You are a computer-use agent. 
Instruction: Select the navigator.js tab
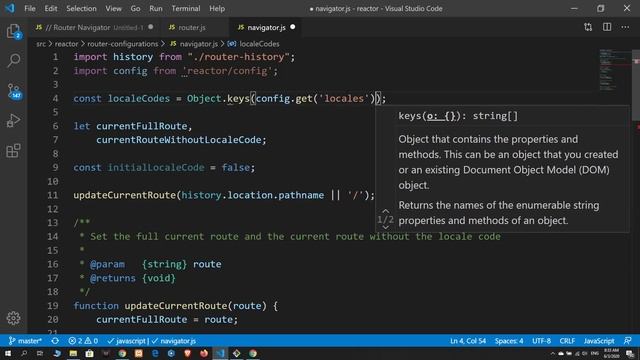(266, 27)
